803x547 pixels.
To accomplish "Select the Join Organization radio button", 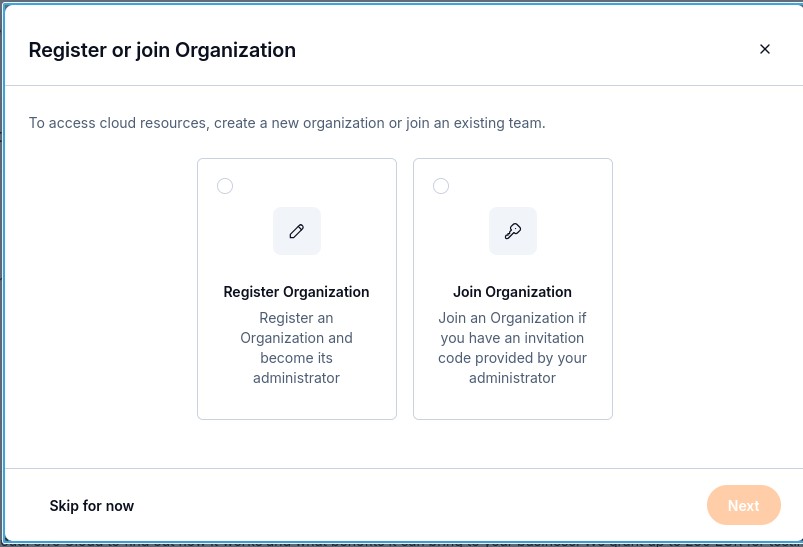I will coord(441,186).
